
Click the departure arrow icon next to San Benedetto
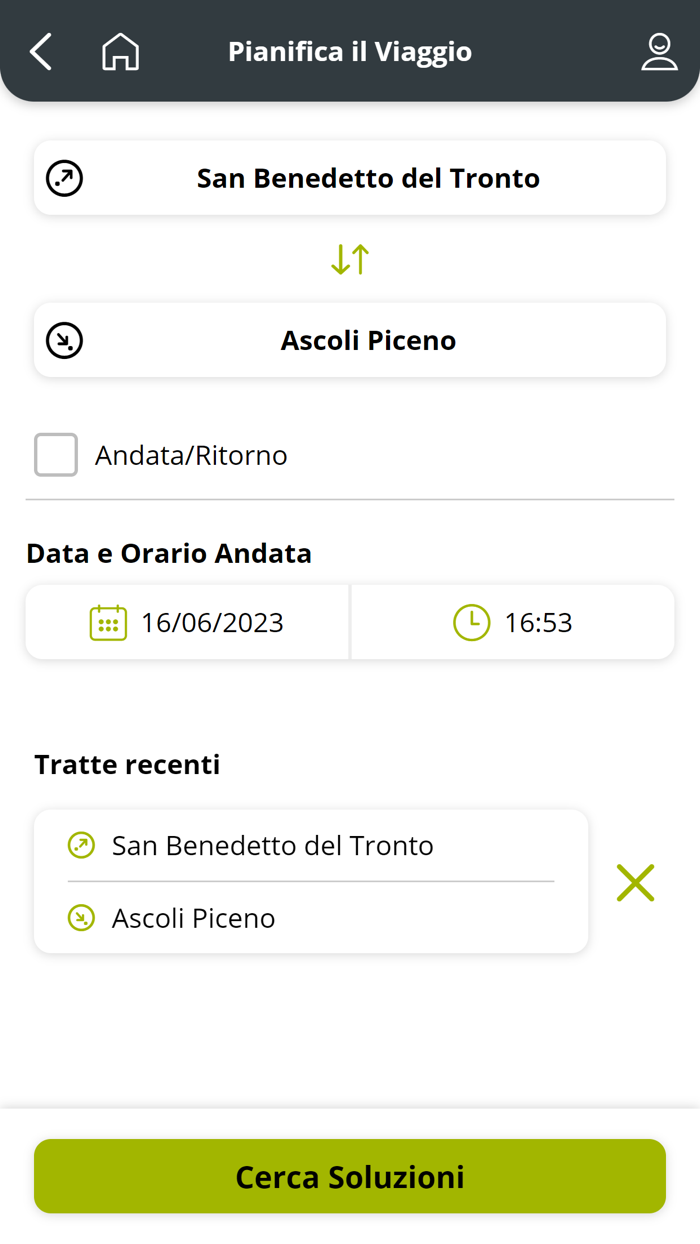coord(64,177)
